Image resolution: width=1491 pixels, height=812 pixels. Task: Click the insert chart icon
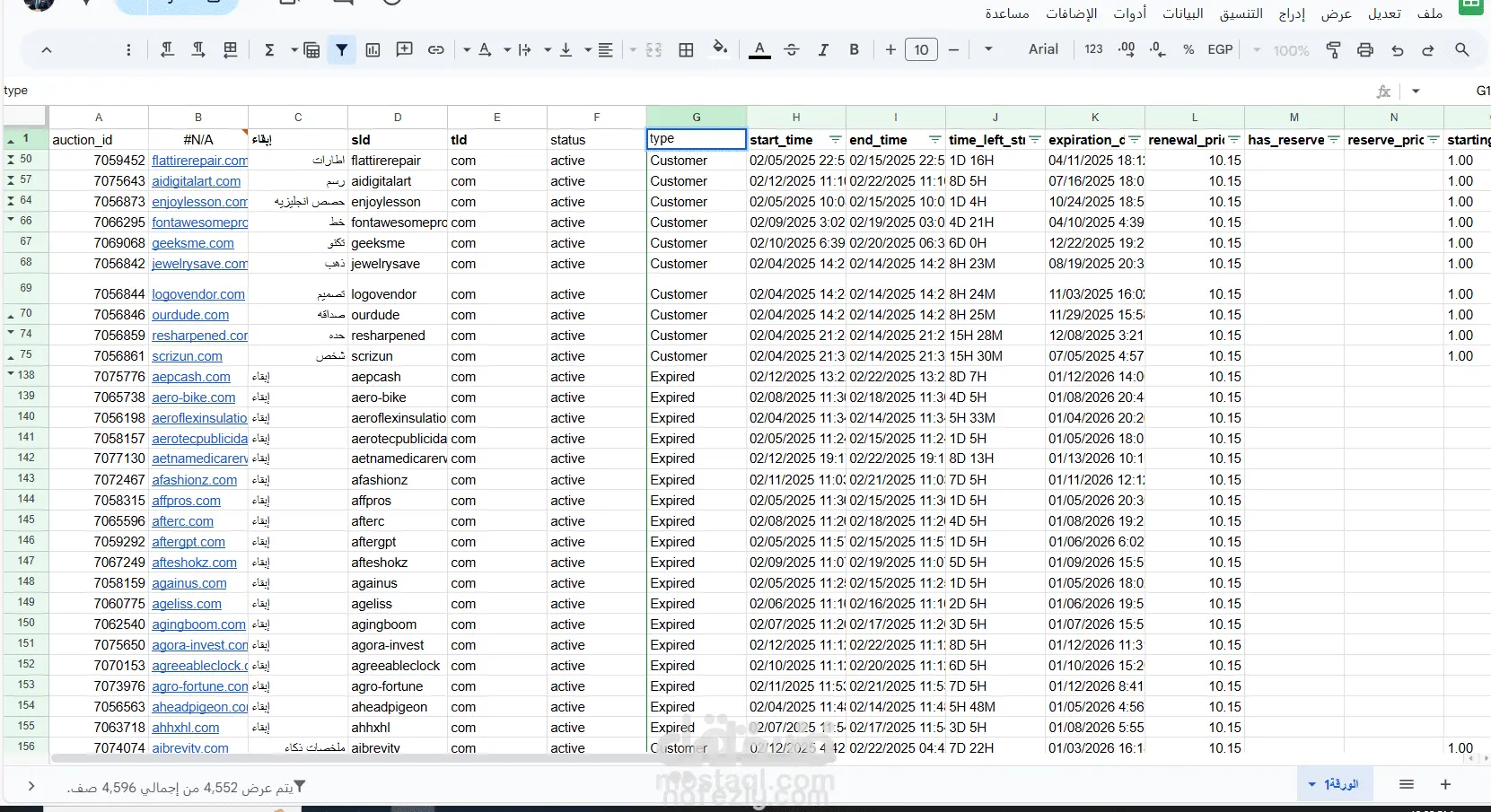coord(373,50)
